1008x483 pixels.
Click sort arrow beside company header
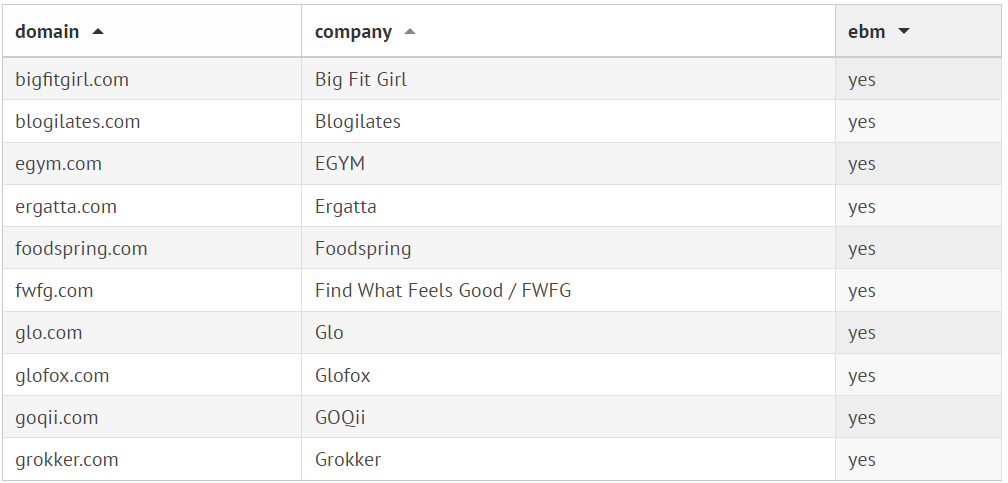pos(409,32)
